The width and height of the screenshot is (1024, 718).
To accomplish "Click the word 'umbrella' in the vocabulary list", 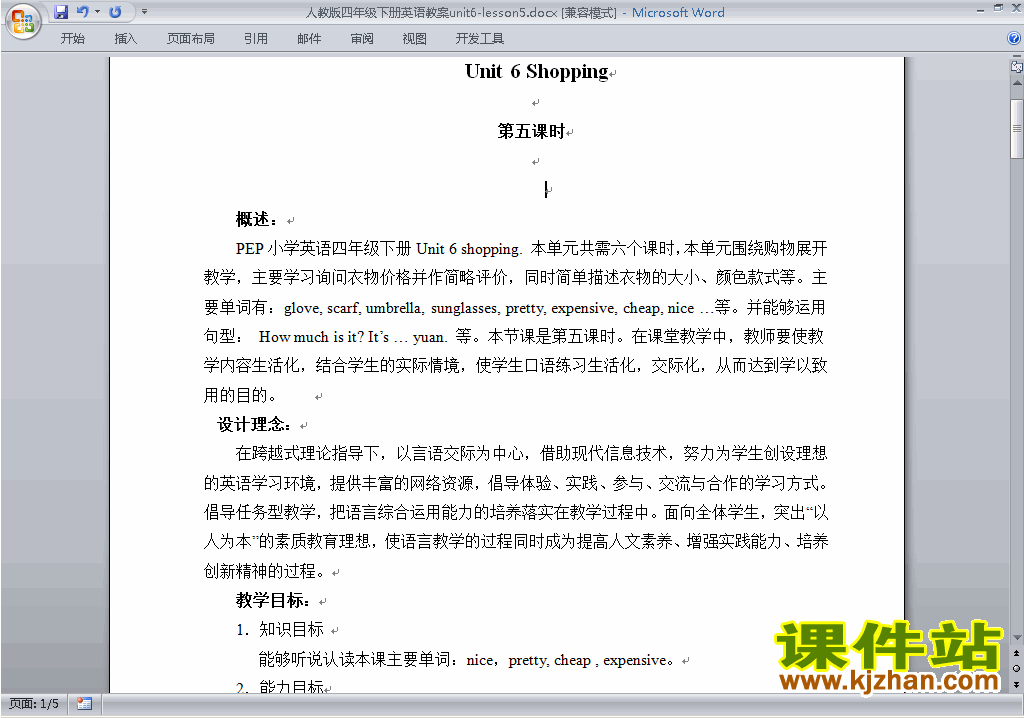I will [x=394, y=308].
